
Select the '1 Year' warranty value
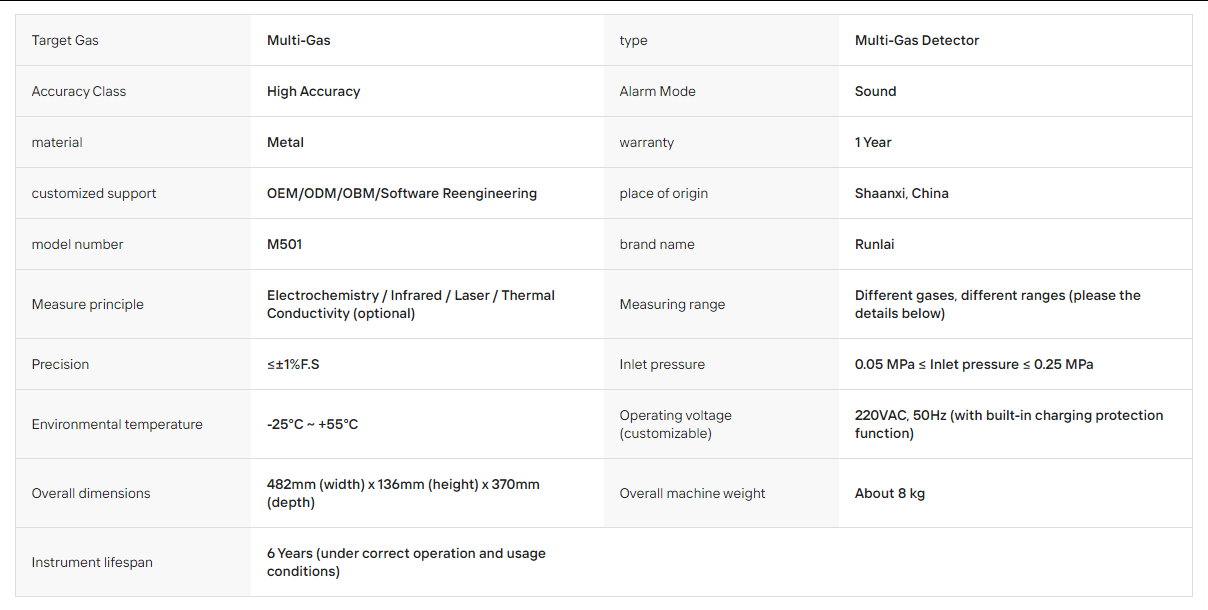pyautogui.click(x=873, y=142)
